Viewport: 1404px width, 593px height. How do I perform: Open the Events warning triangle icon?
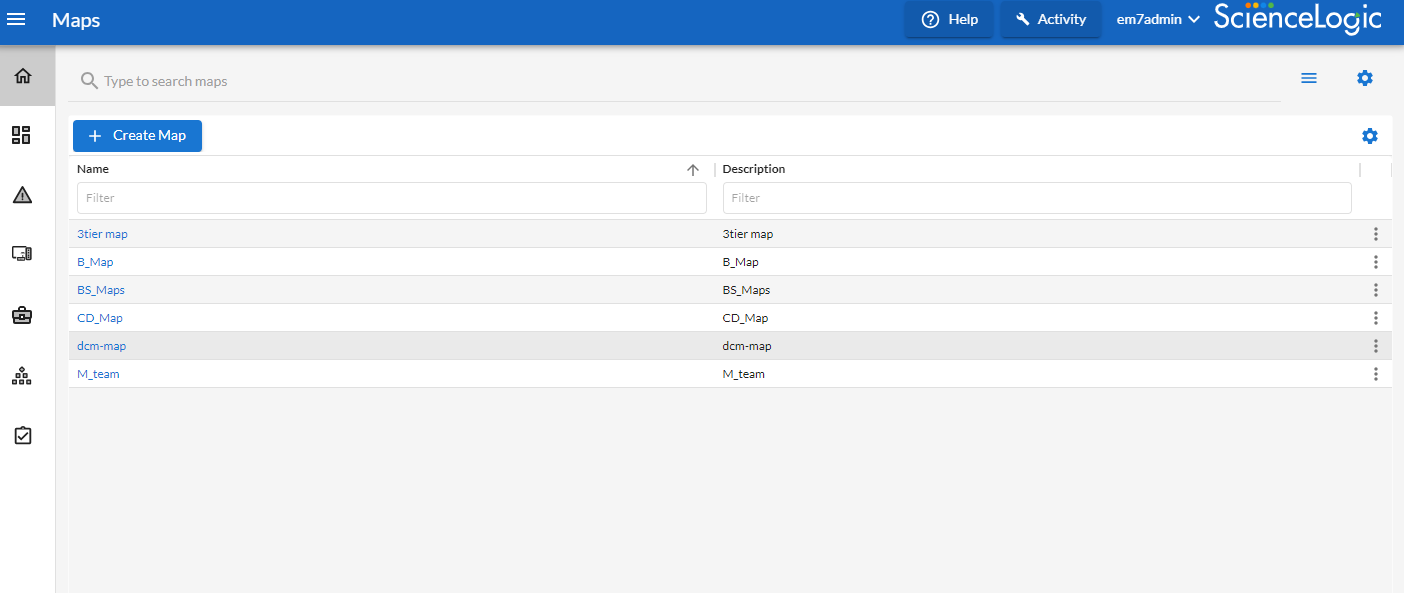(22, 195)
